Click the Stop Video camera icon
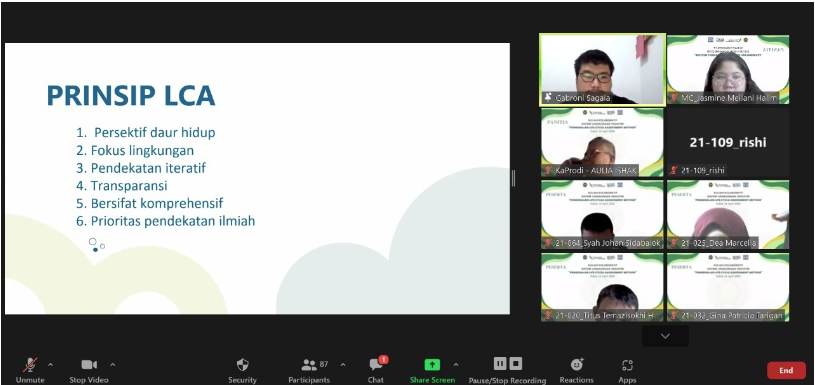This screenshot has width=815, height=385. 89,365
